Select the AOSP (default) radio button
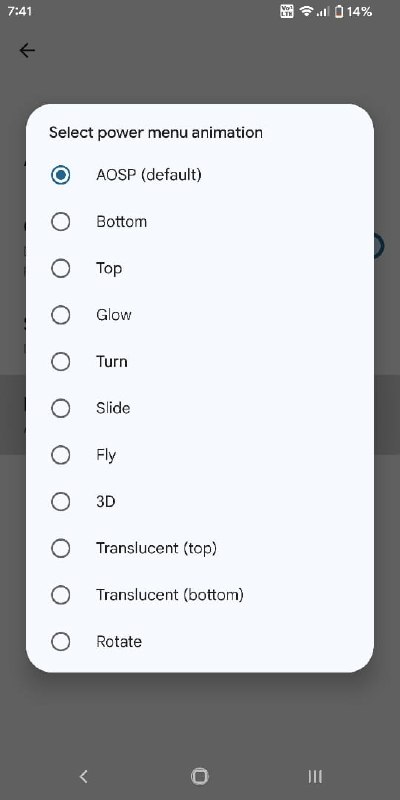The height and width of the screenshot is (800, 400). point(61,176)
